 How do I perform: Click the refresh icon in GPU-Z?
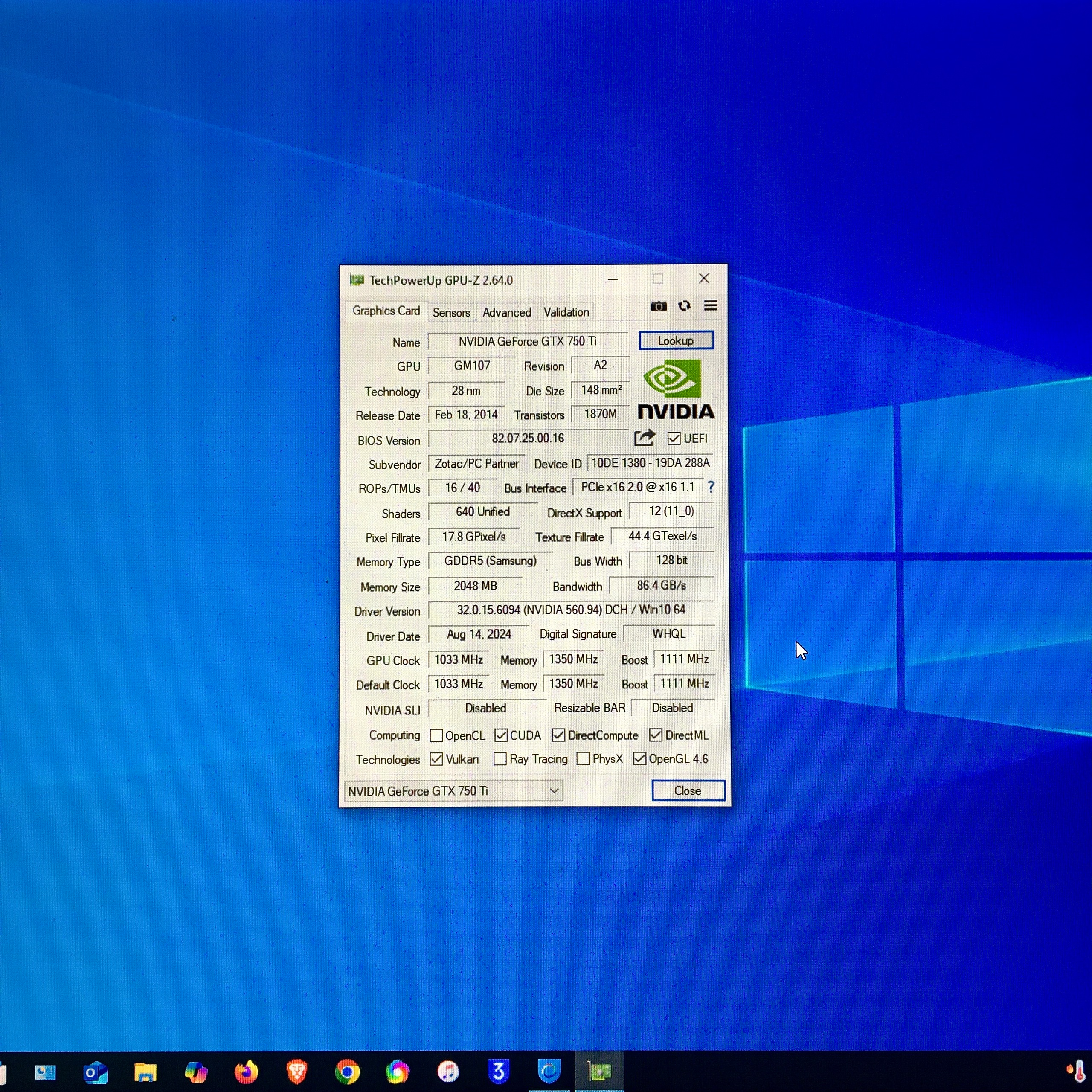[x=685, y=306]
